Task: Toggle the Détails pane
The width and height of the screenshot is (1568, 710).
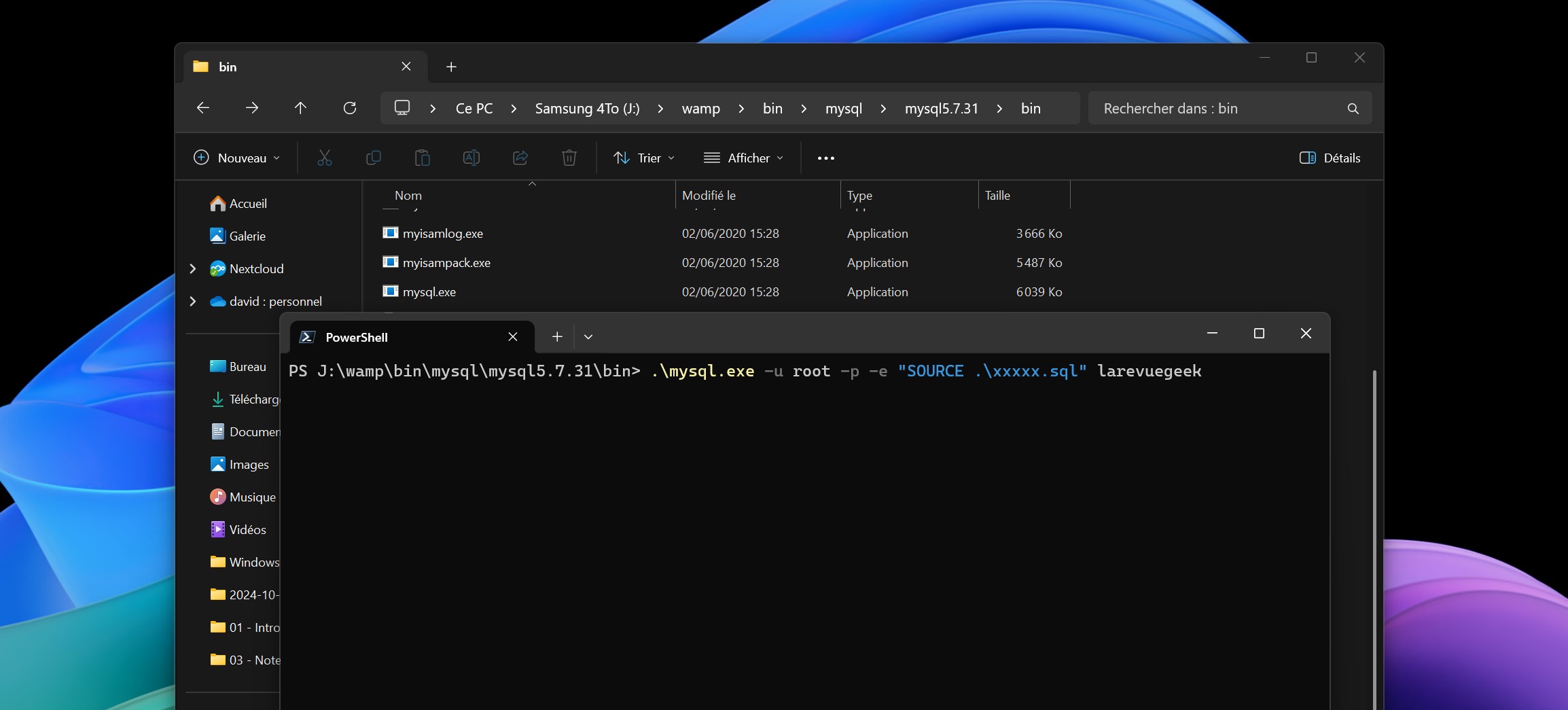Action: click(x=1330, y=158)
